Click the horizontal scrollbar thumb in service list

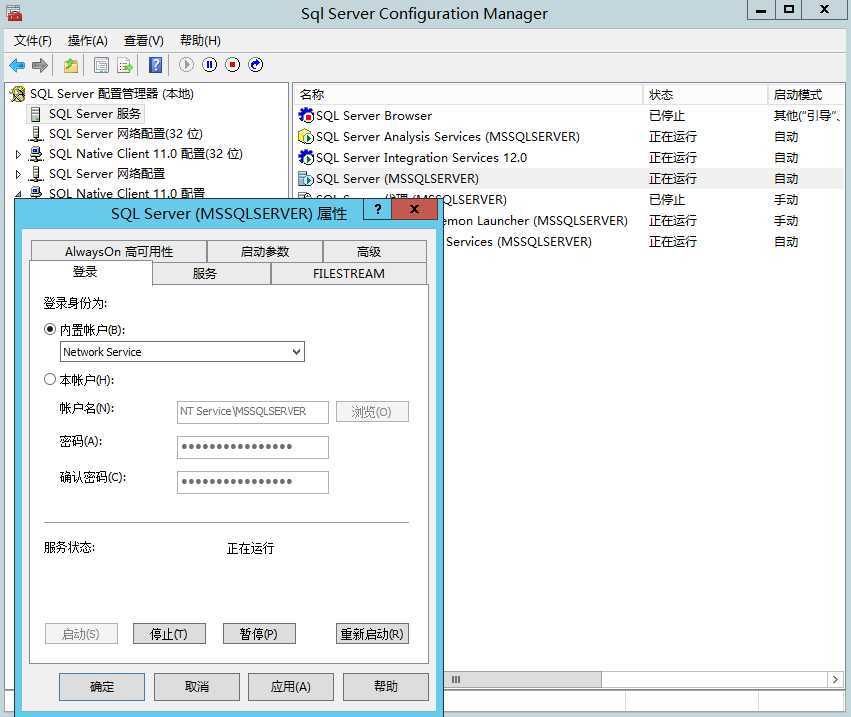pos(523,680)
